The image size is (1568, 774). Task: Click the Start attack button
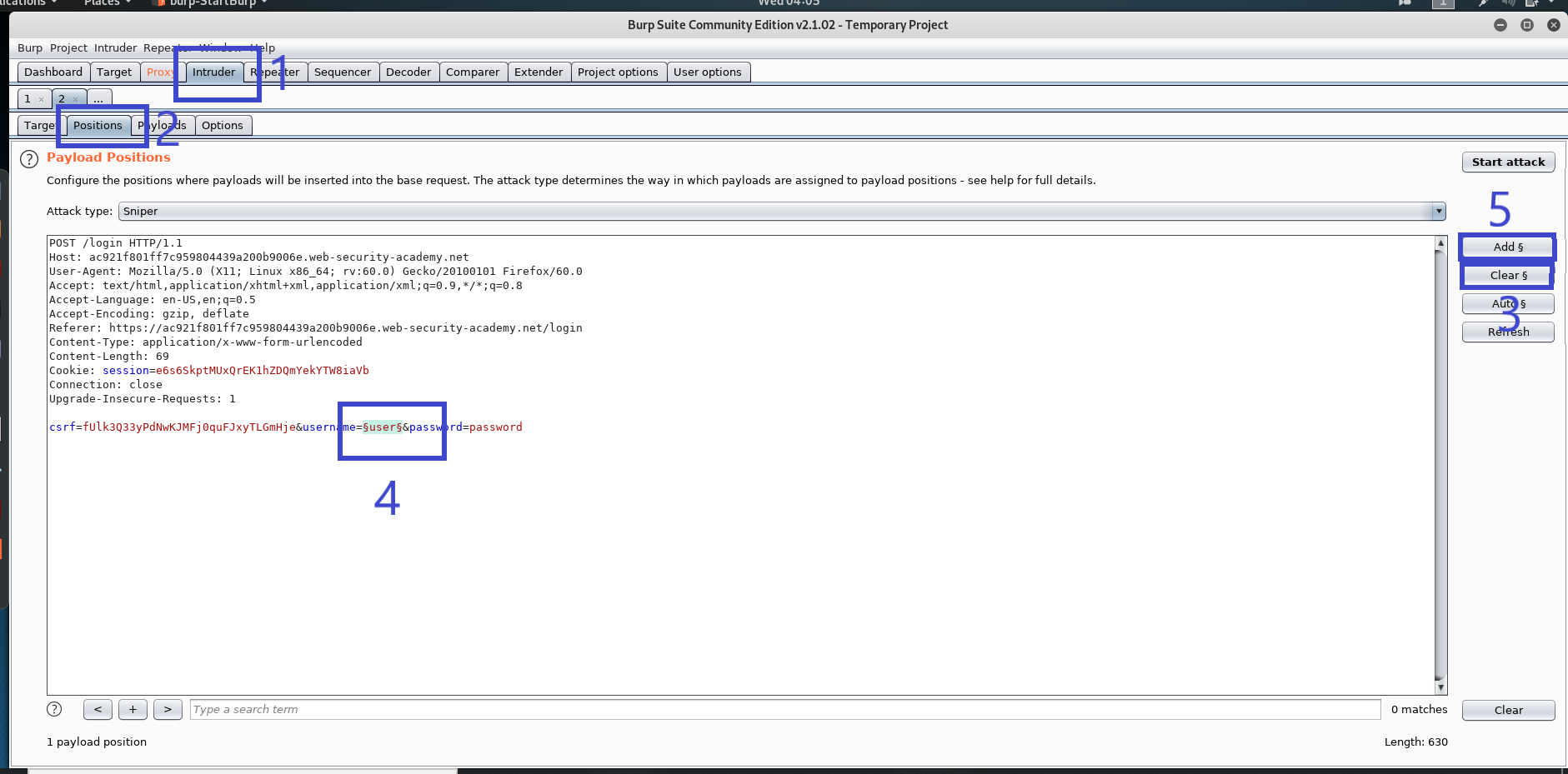(1508, 162)
